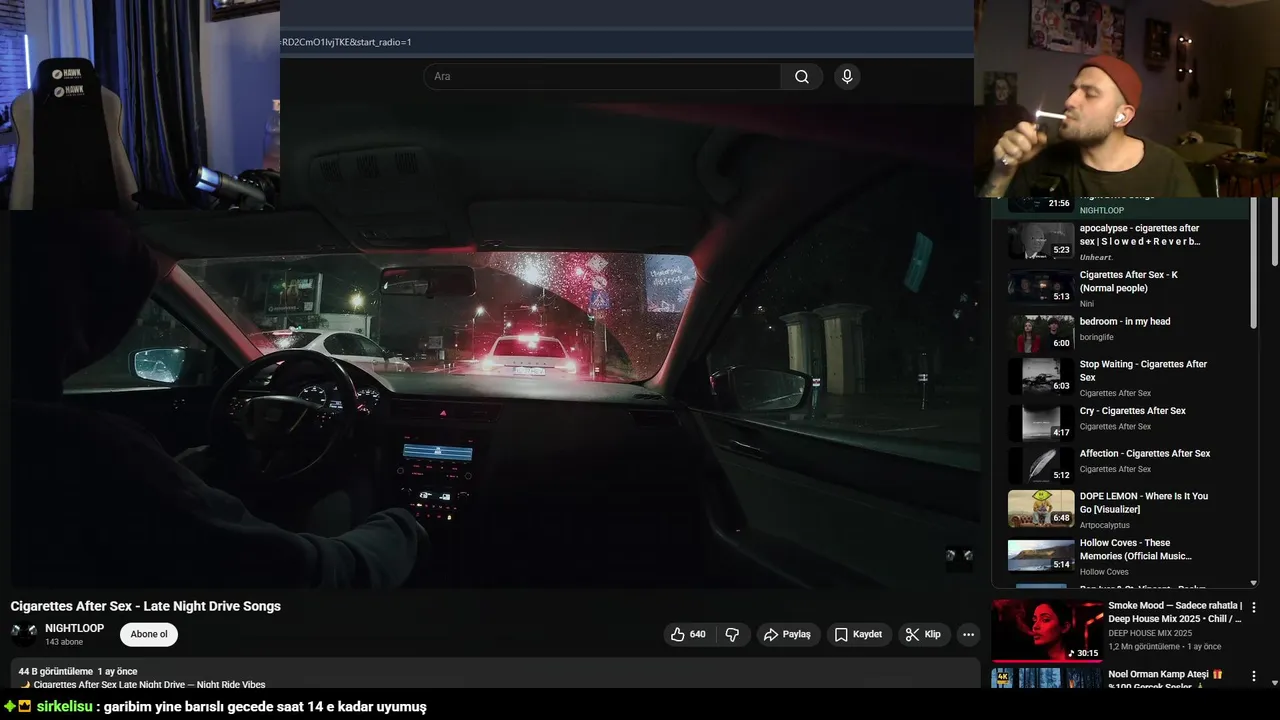Subscribe using Abone ol button
The height and width of the screenshot is (720, 1280).
(149, 634)
